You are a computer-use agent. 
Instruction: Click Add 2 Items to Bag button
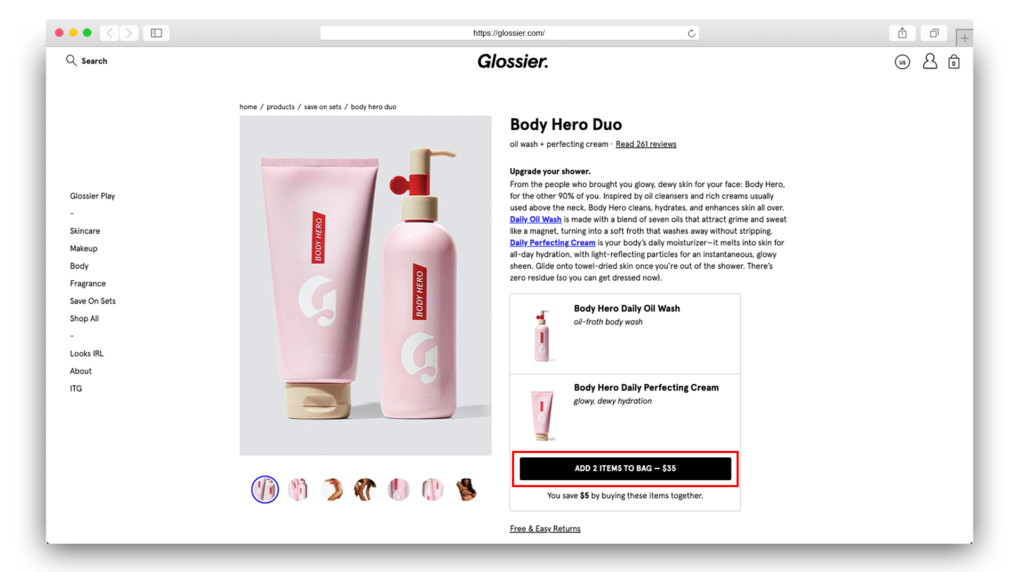coord(625,468)
